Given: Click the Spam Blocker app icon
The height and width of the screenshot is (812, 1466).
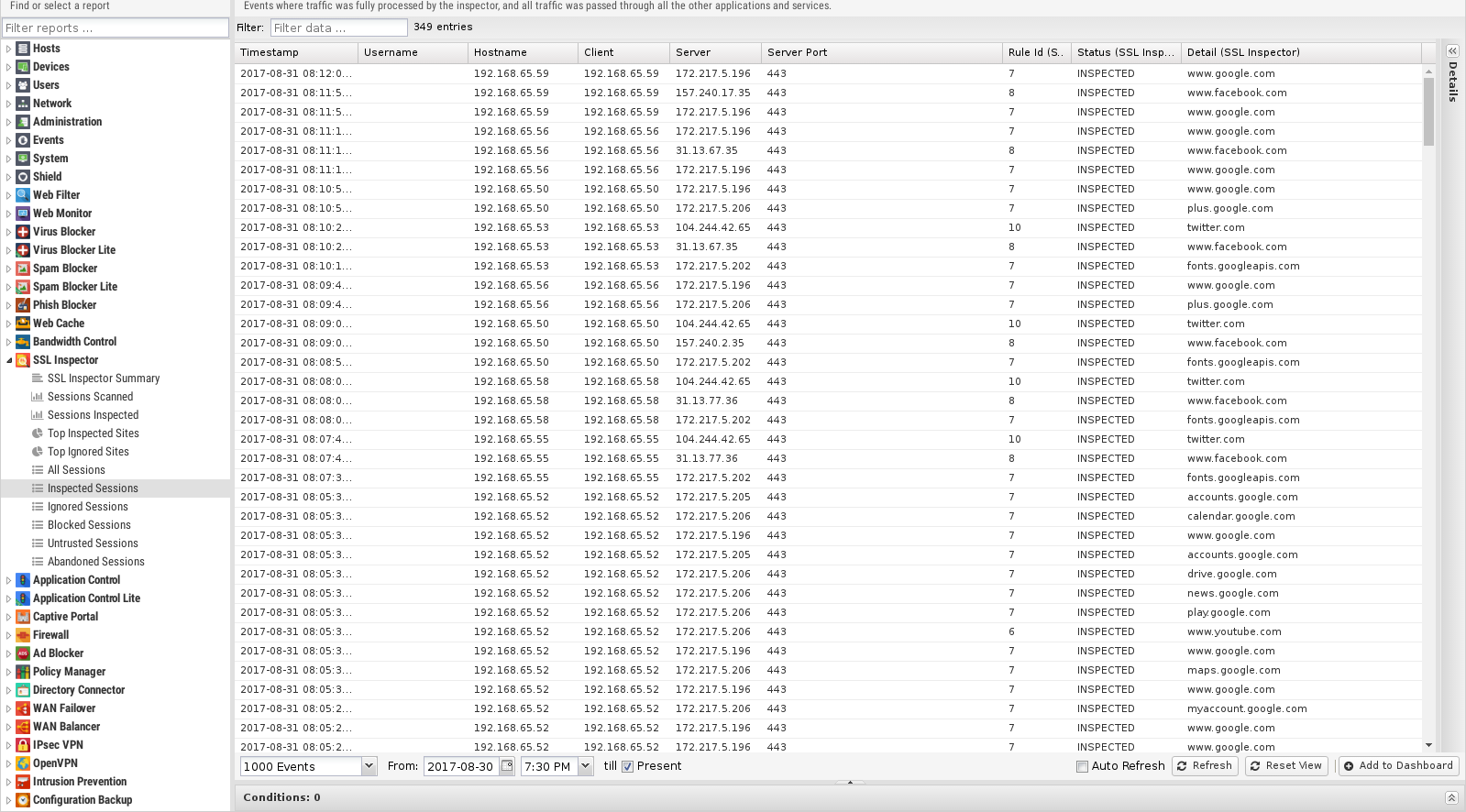Looking at the screenshot, I should [23, 269].
